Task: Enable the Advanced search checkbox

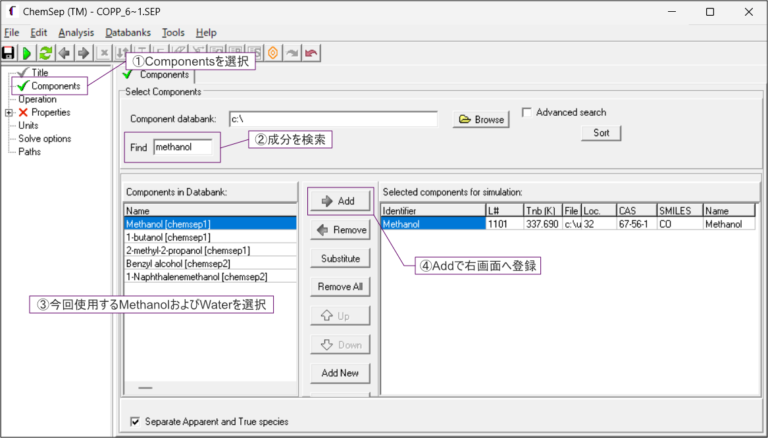Action: 527,112
